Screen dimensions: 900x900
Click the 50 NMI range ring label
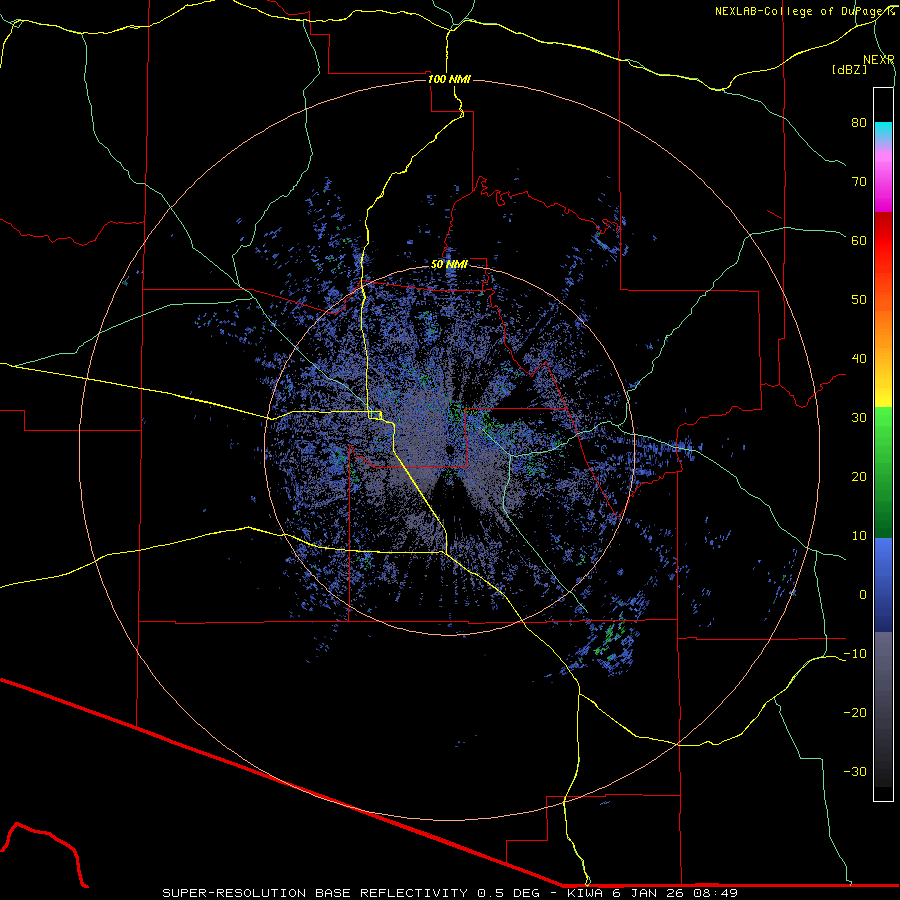pyautogui.click(x=449, y=265)
